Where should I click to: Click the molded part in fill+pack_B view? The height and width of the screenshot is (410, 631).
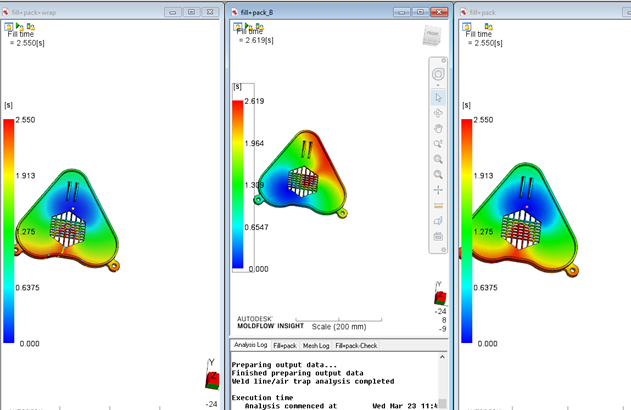302,174
